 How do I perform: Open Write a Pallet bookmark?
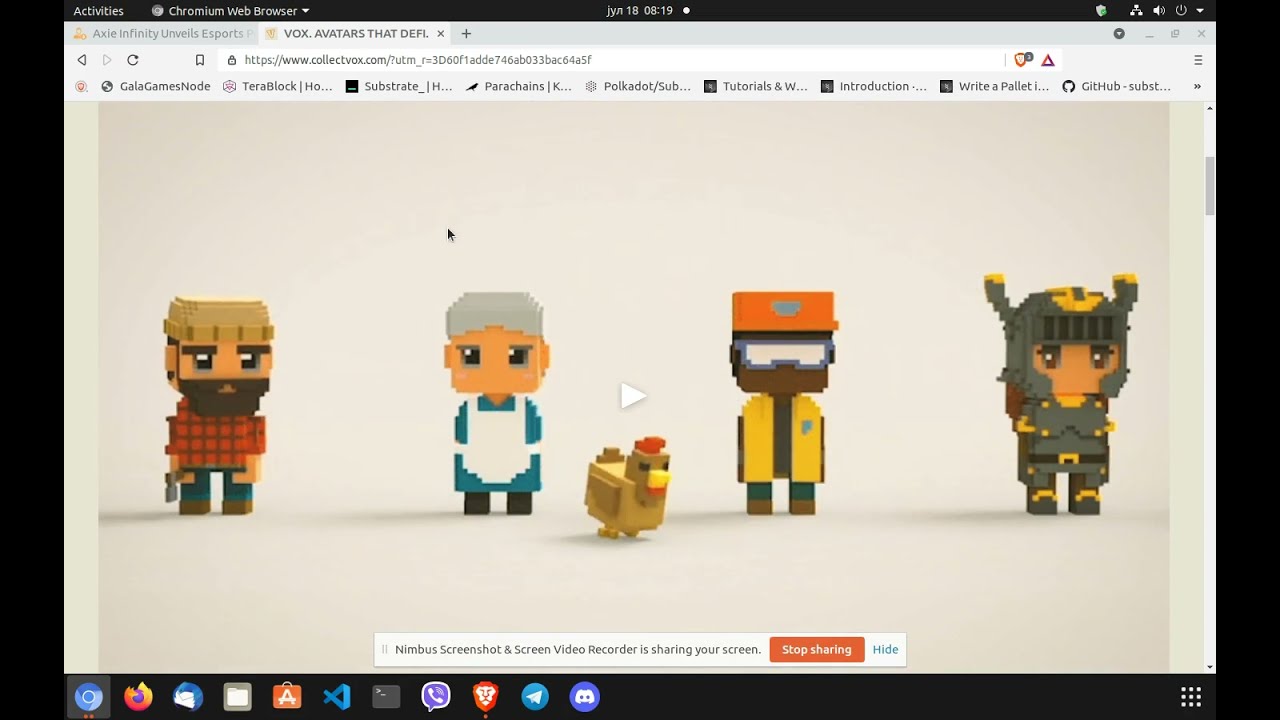(995, 86)
